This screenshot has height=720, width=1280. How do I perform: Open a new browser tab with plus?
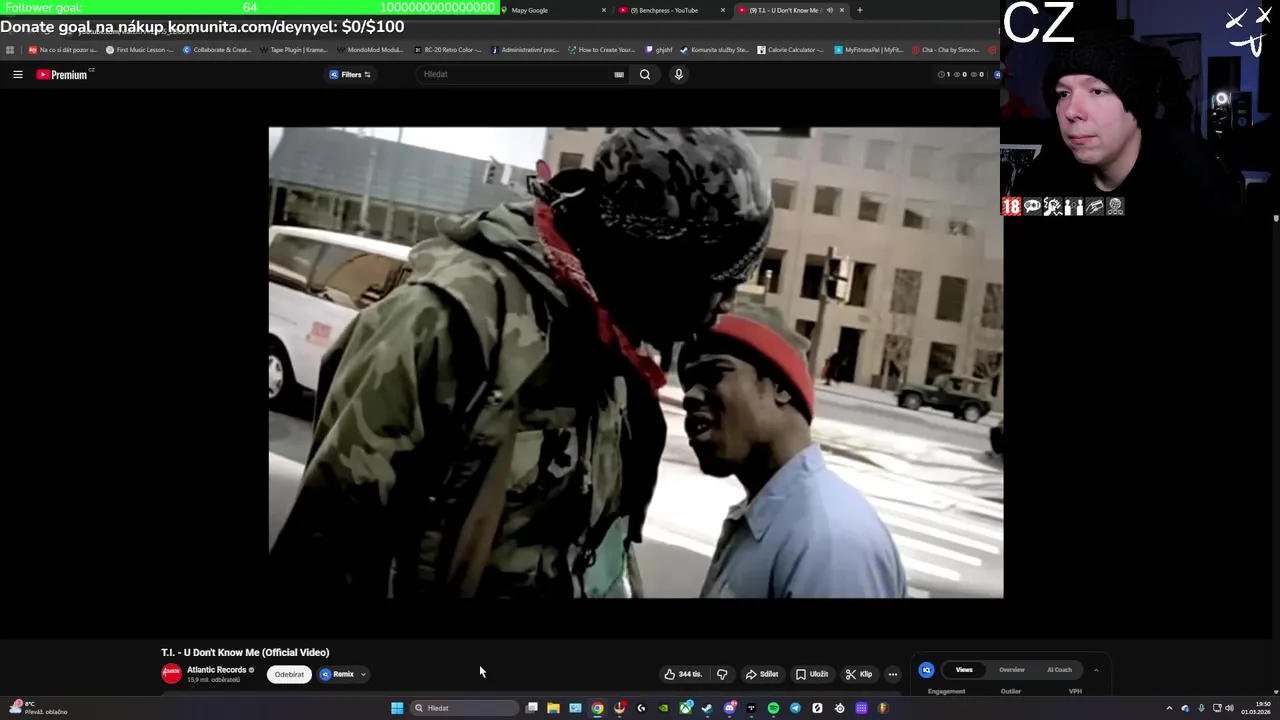coord(859,10)
